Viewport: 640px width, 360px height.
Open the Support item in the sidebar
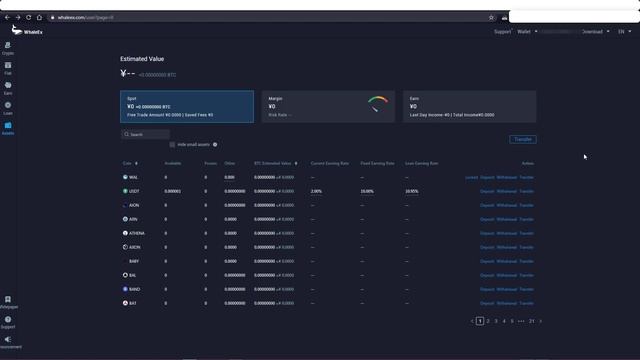[8, 322]
